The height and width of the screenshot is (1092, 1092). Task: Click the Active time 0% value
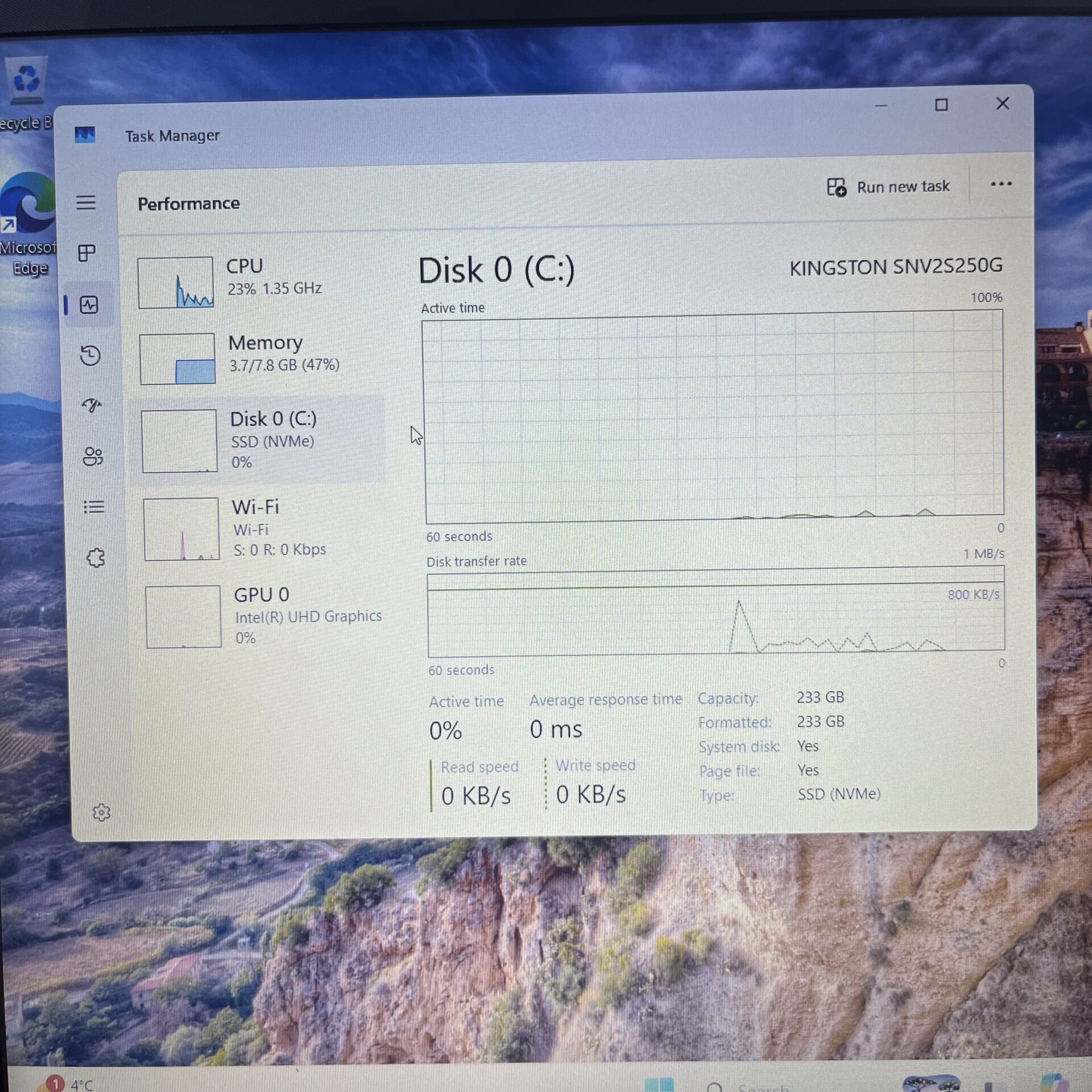446,730
